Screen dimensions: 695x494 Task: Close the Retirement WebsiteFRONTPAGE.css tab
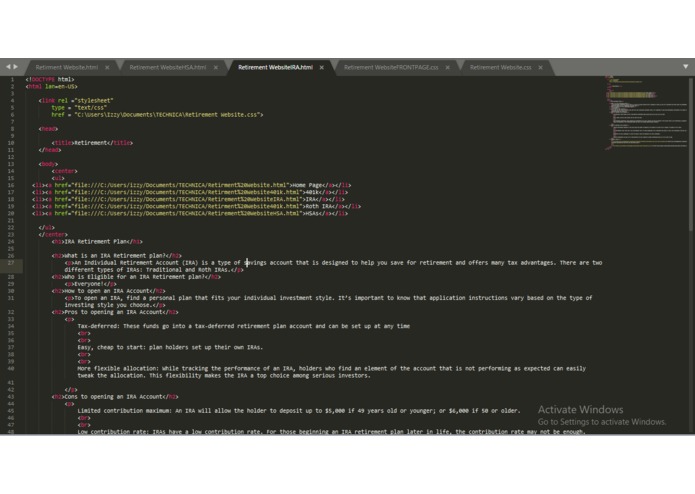pos(448,68)
